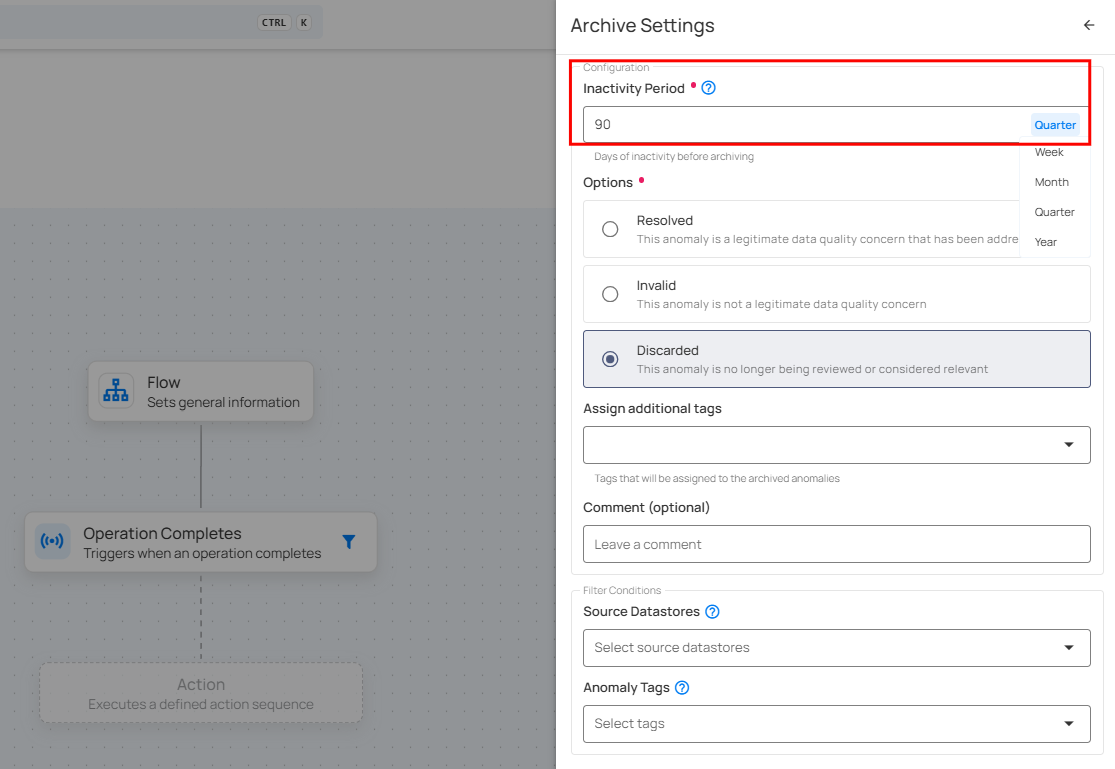Select the Discarded radio option
The image size is (1115, 769).
coord(610,359)
